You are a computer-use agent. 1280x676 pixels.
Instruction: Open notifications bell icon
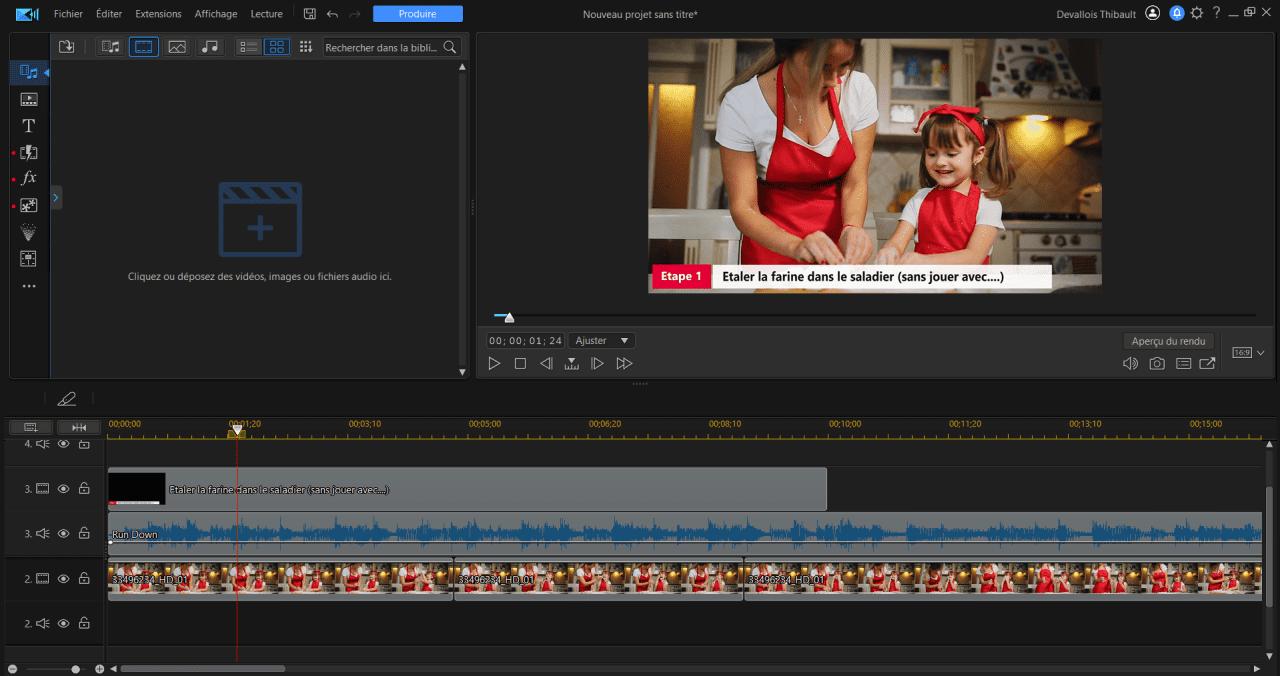pyautogui.click(x=1177, y=14)
